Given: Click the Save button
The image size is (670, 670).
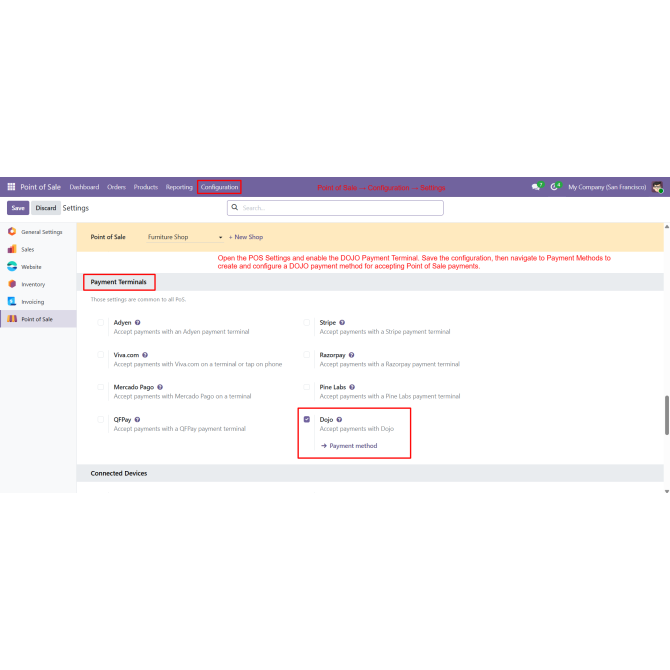Looking at the screenshot, I should 18,208.
